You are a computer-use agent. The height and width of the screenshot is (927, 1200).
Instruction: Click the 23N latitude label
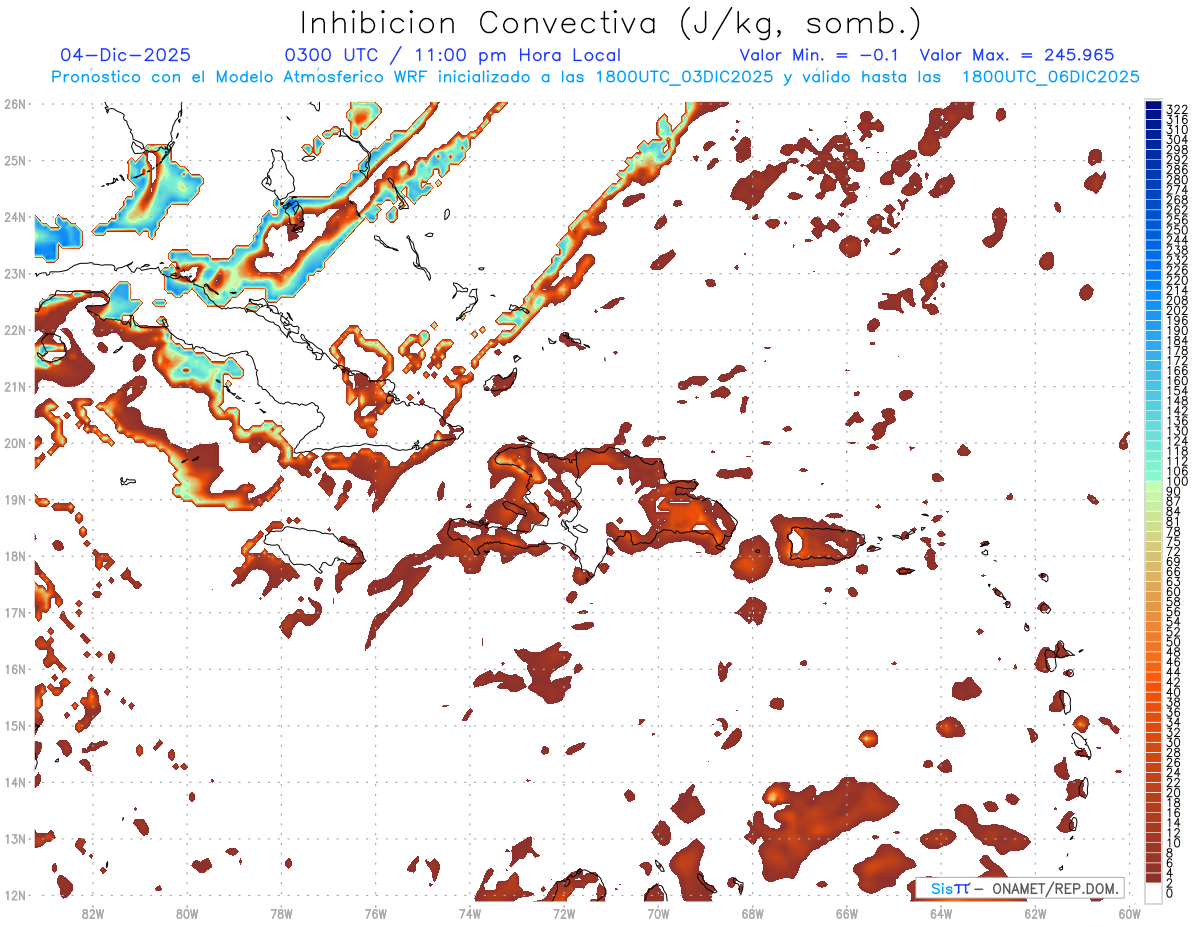coord(15,273)
